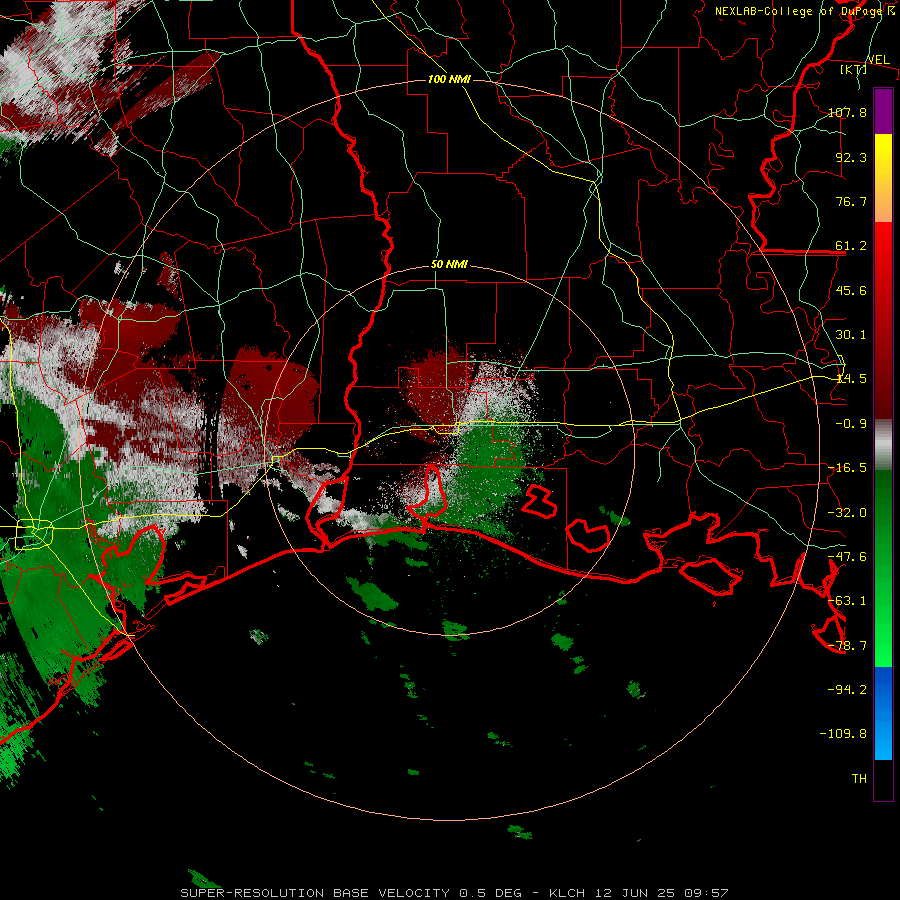This screenshot has height=900, width=900.
Task: Click the -109.8 scale value
Action: pyautogui.click(x=843, y=734)
